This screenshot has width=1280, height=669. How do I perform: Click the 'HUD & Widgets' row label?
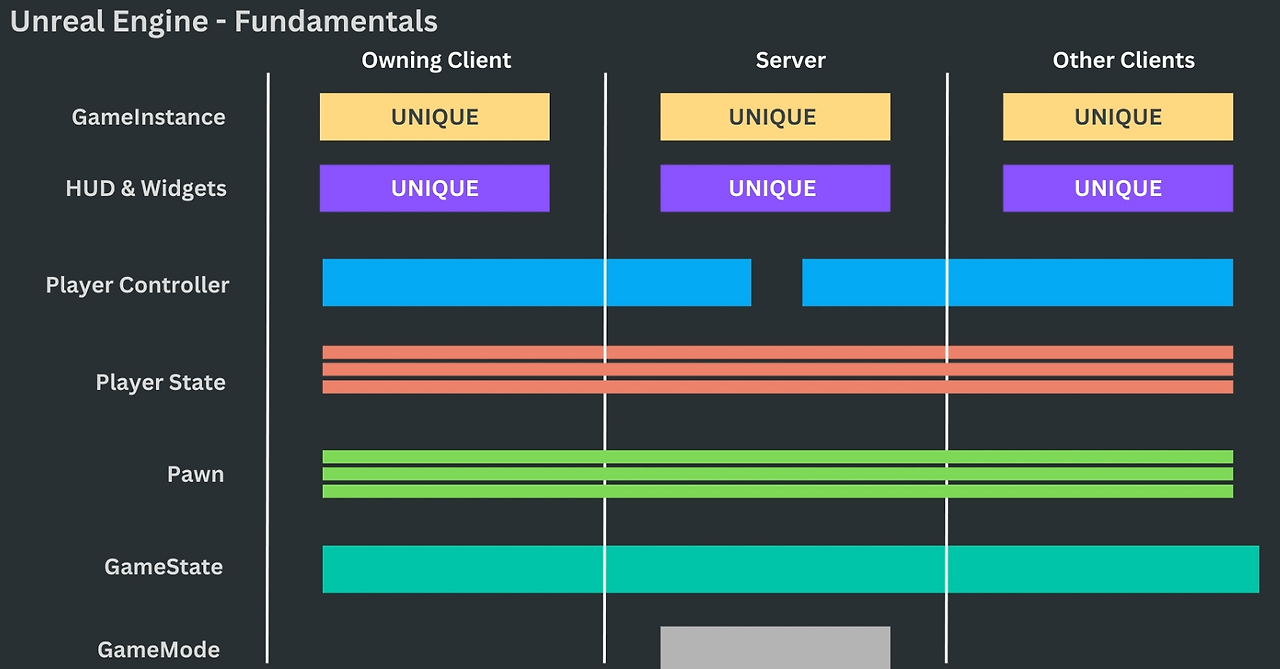[x=146, y=188]
